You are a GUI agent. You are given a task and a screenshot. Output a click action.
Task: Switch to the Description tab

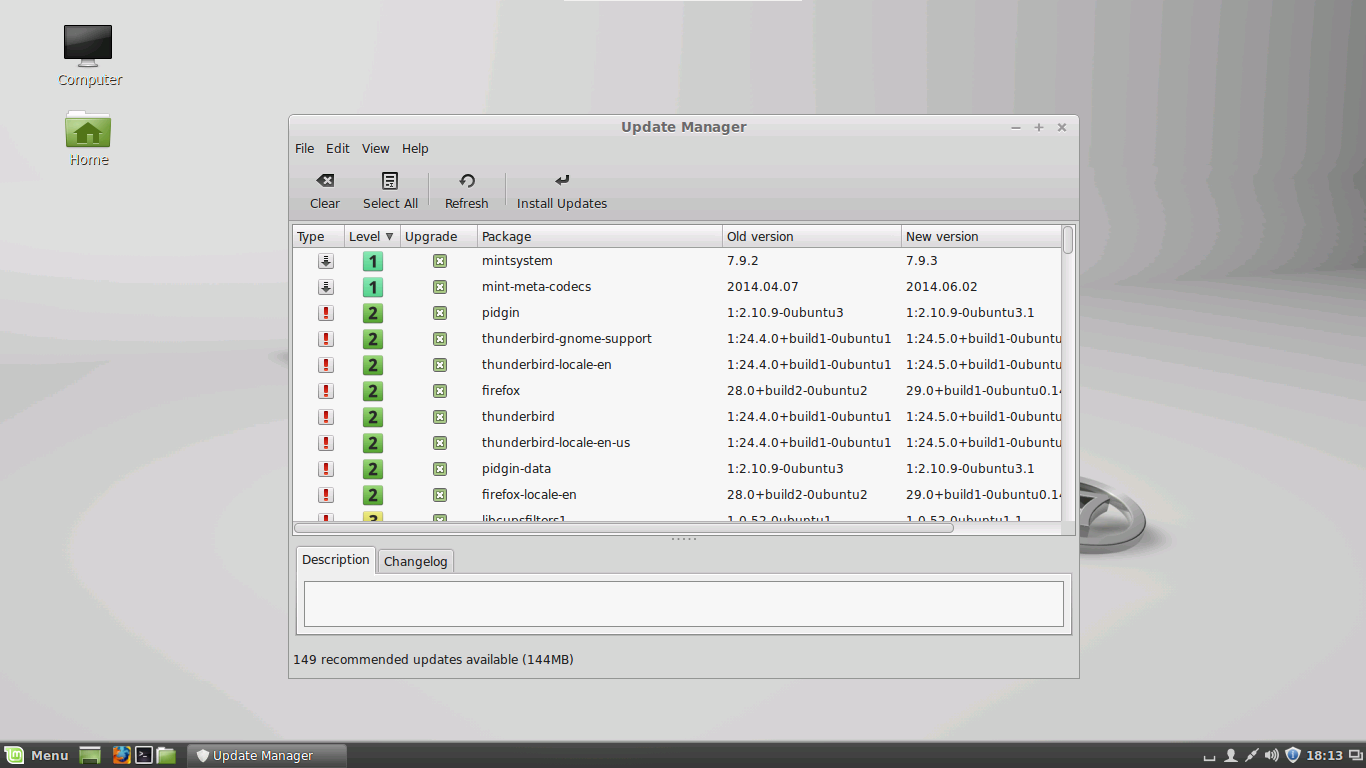(336, 560)
